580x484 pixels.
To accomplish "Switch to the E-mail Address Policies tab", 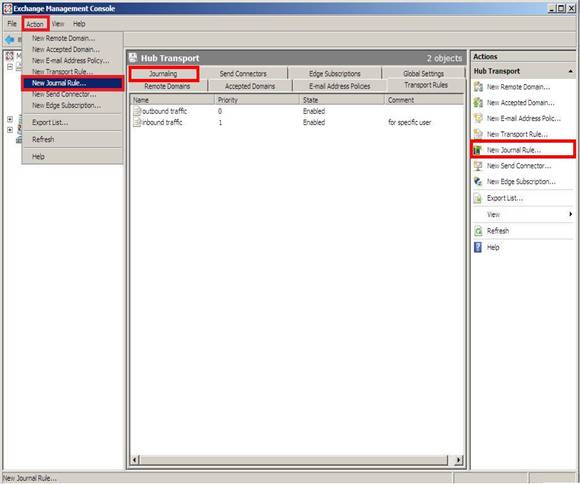I will [340, 86].
